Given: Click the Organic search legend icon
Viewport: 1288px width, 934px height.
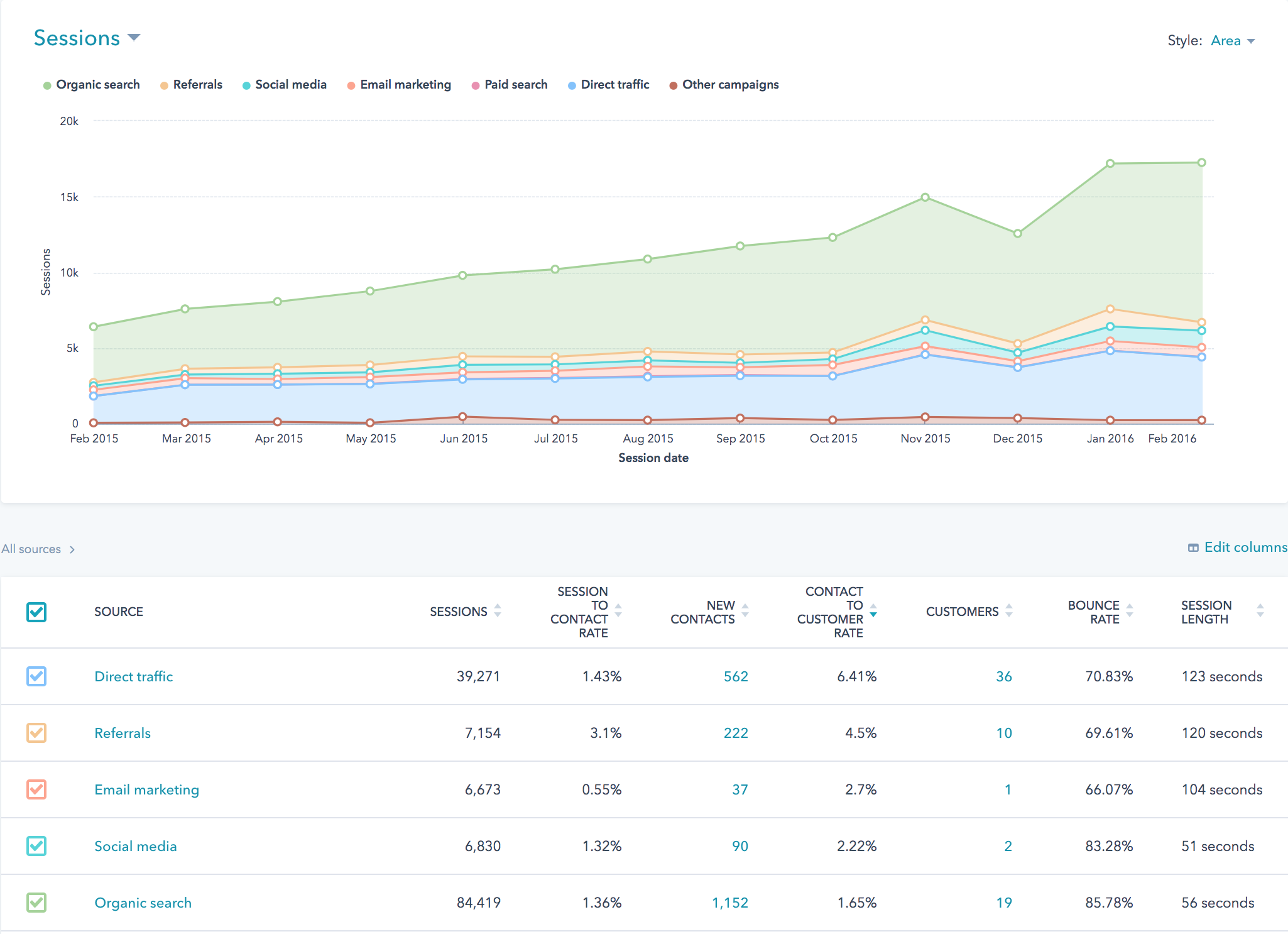Looking at the screenshot, I should coord(46,84).
